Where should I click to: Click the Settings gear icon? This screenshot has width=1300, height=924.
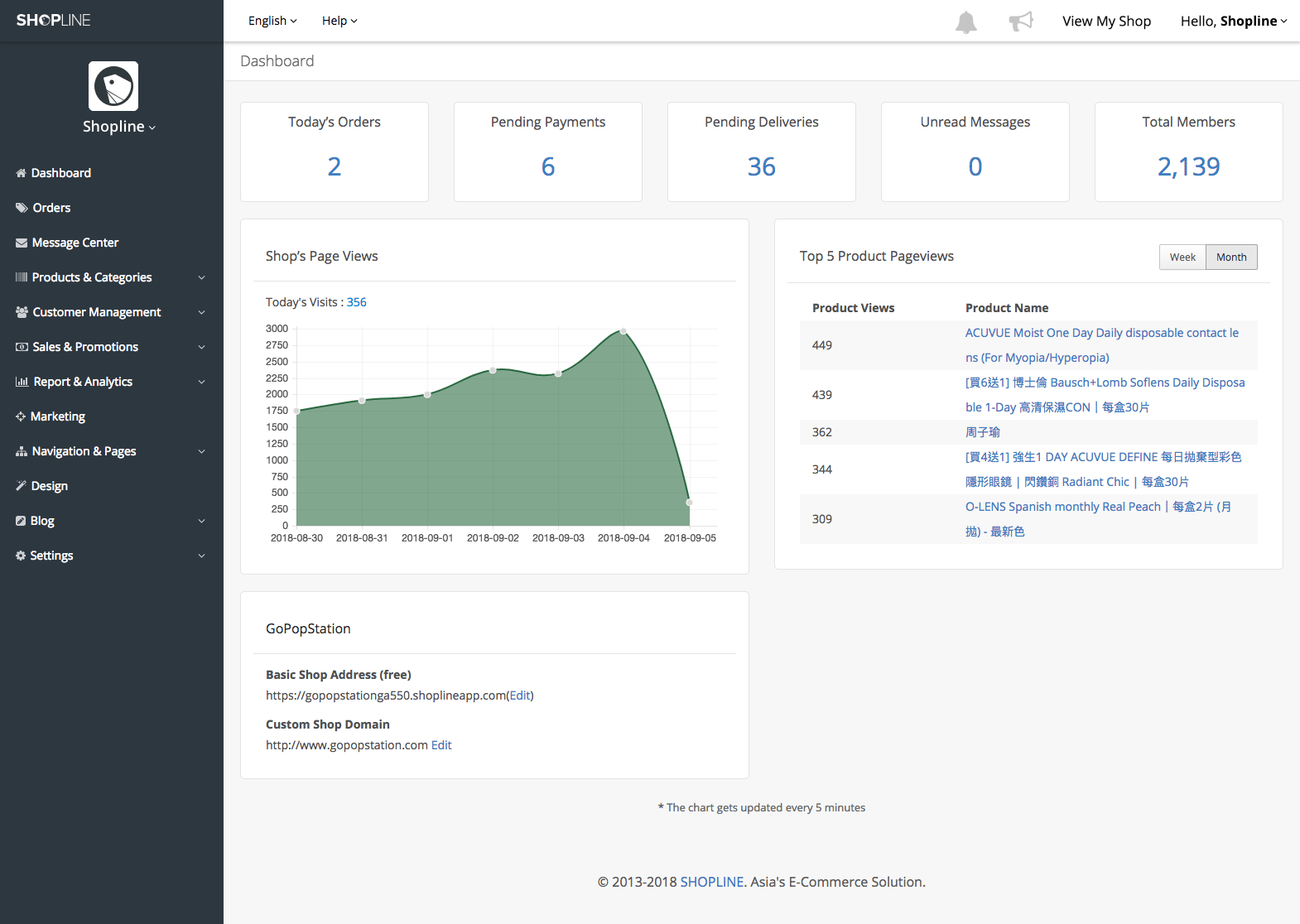21,556
